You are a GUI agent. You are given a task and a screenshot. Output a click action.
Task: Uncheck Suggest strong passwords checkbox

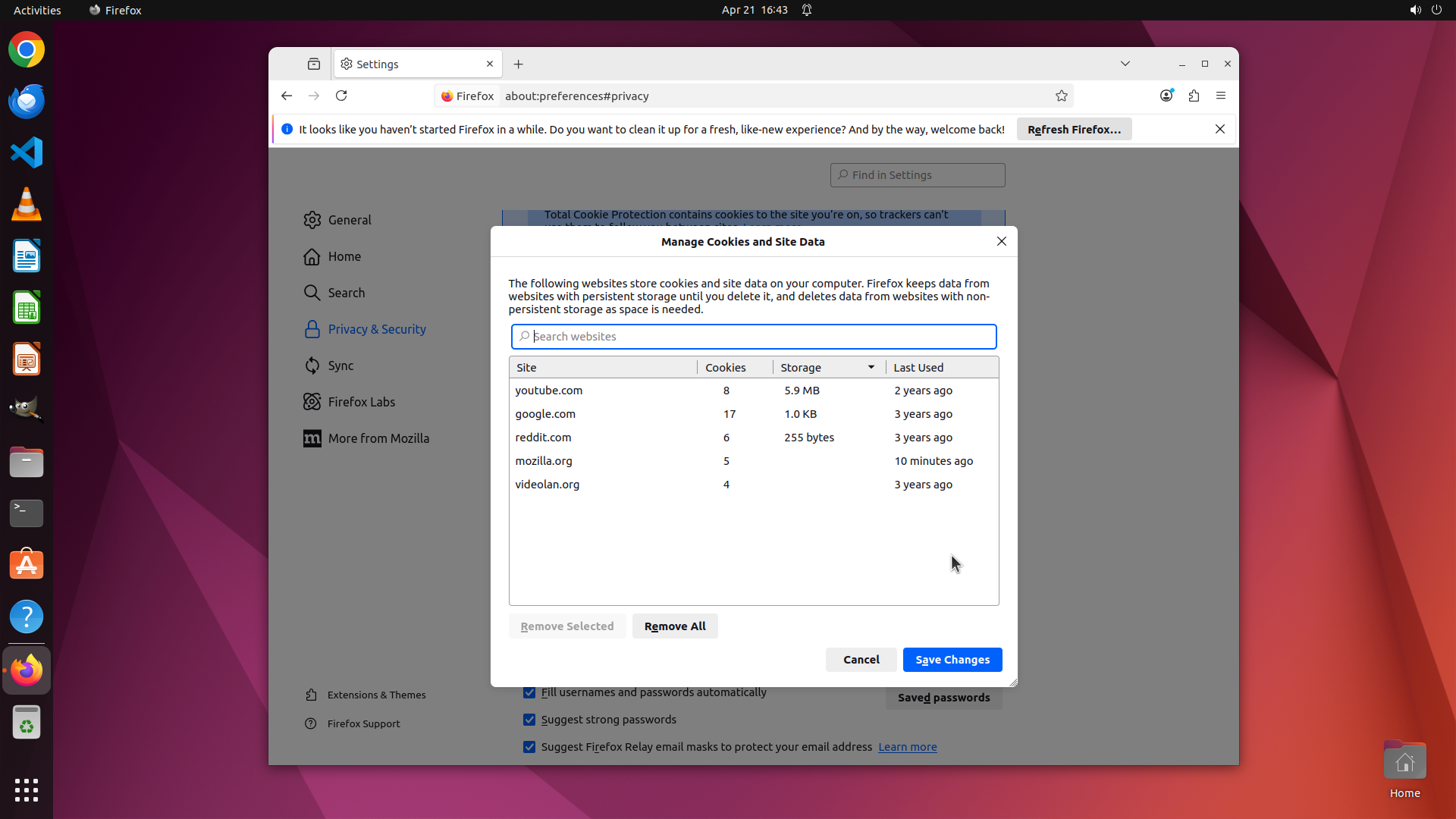(x=529, y=720)
